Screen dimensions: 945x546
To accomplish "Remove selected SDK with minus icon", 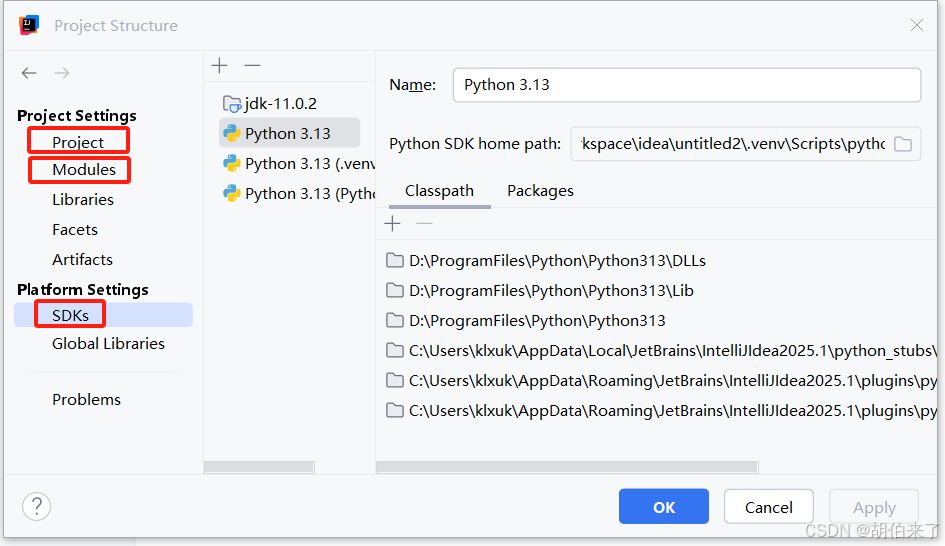I will [x=252, y=65].
